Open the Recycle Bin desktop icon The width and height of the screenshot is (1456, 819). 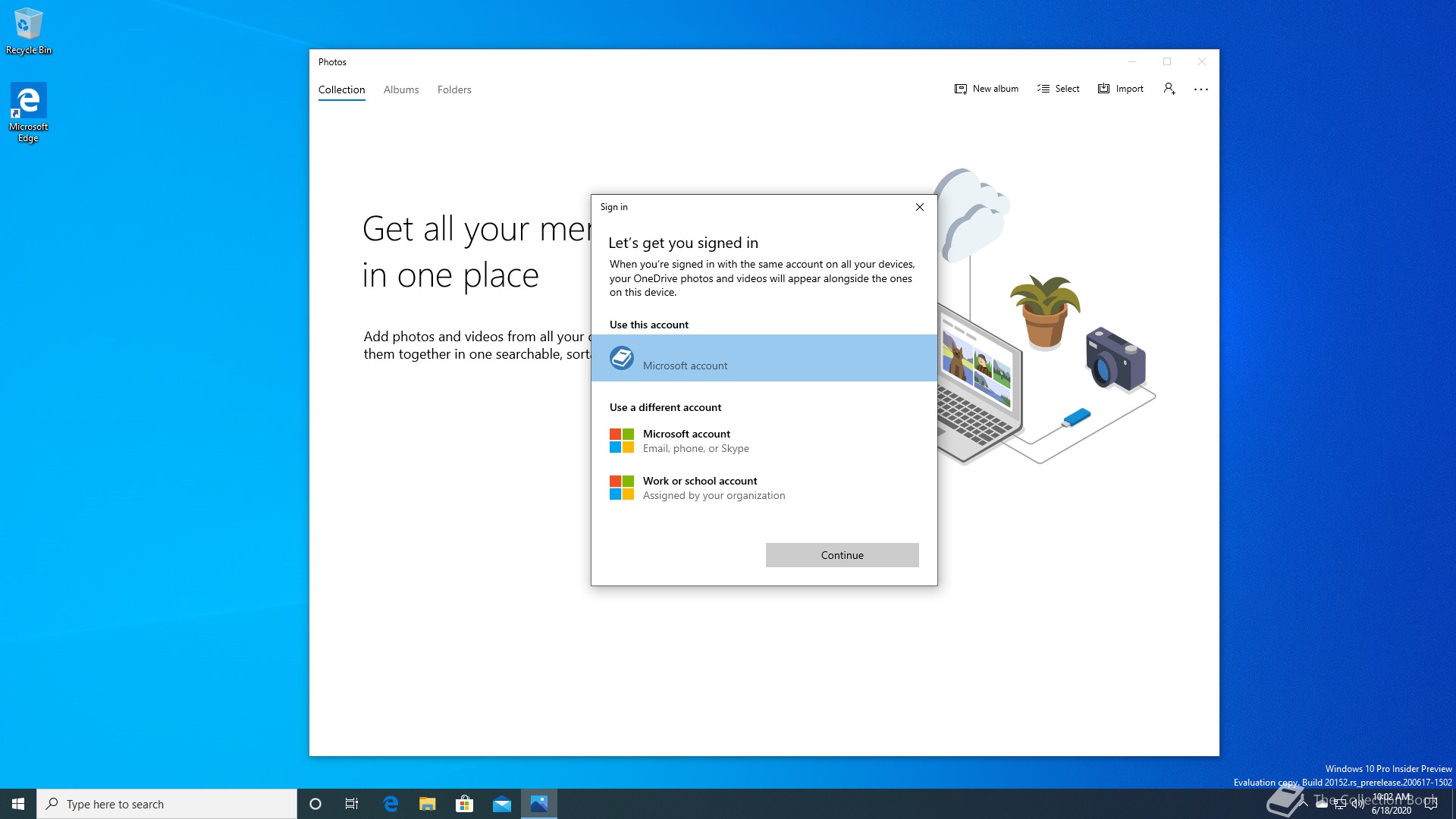[x=29, y=32]
